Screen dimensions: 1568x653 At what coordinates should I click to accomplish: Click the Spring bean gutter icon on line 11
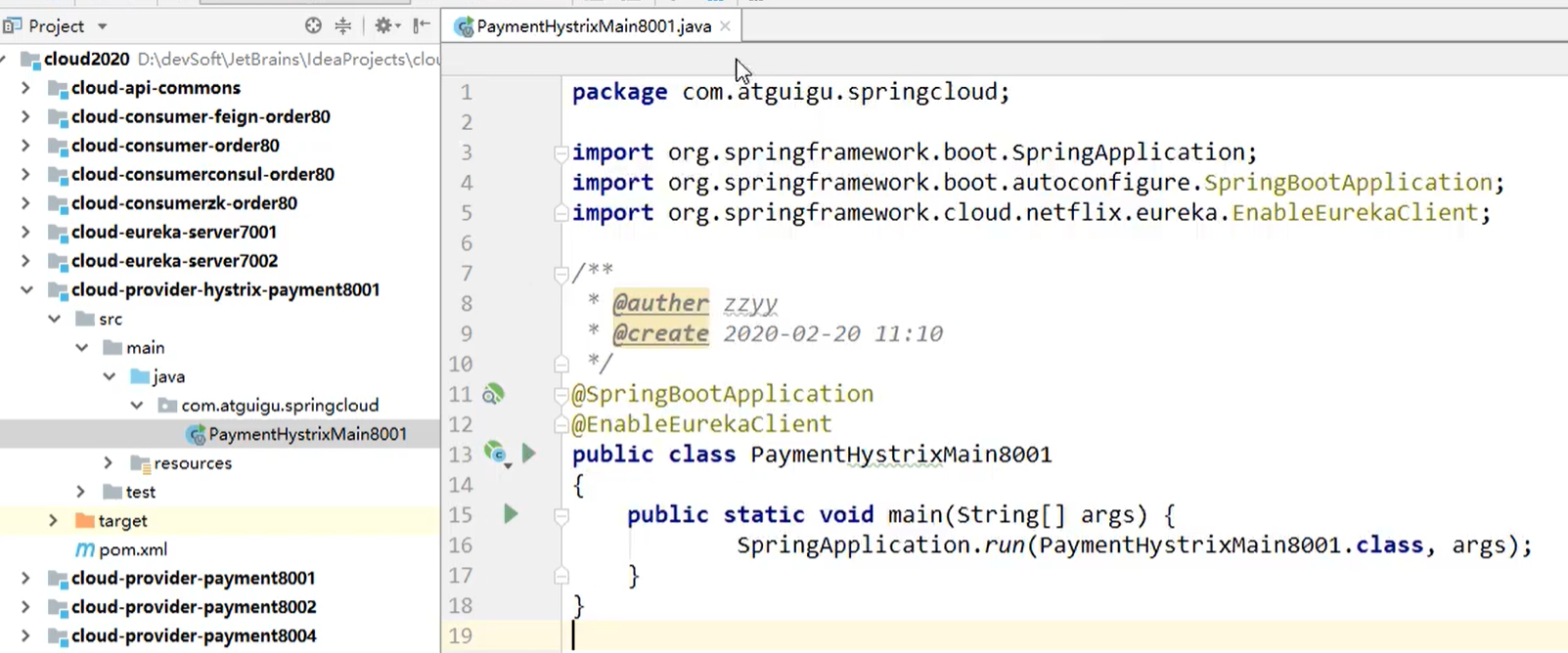494,394
